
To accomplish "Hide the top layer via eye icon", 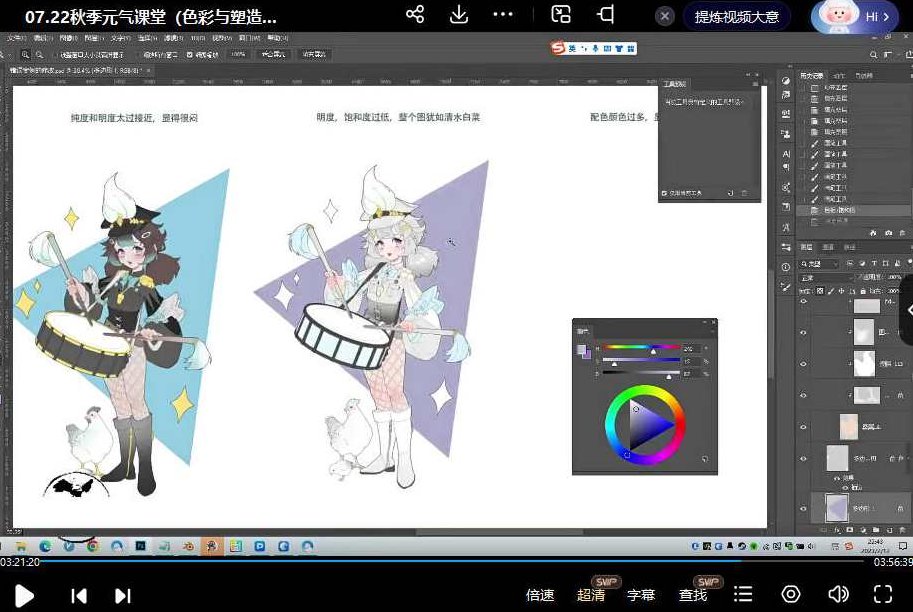I will tap(804, 301).
